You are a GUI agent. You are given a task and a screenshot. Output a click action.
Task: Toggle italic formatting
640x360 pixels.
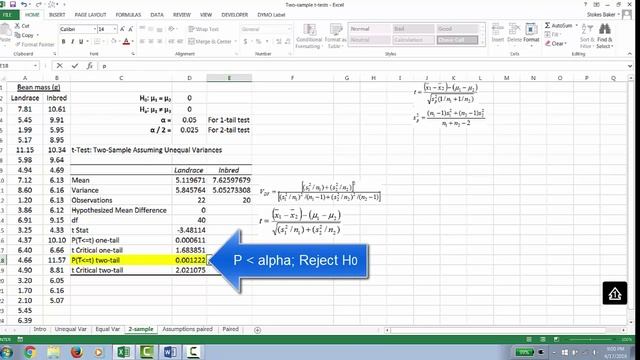72,41
